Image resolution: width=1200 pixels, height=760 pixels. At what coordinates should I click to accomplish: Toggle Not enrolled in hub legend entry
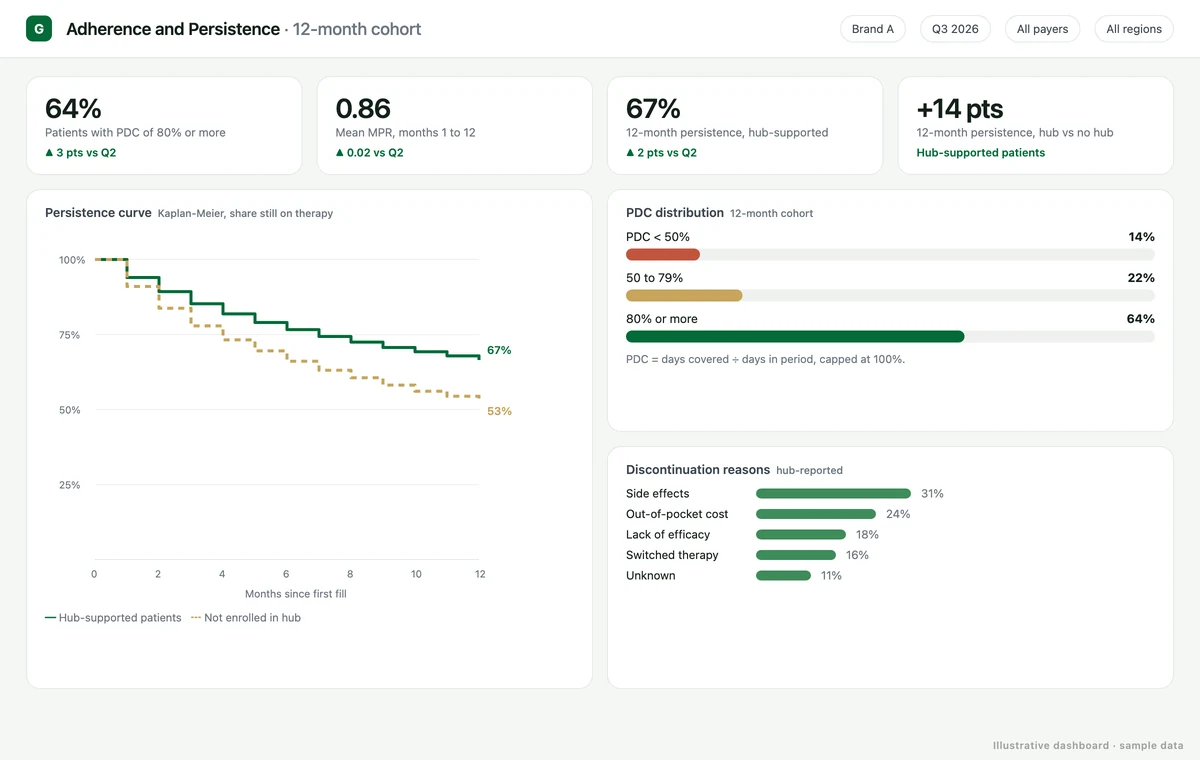(x=246, y=618)
